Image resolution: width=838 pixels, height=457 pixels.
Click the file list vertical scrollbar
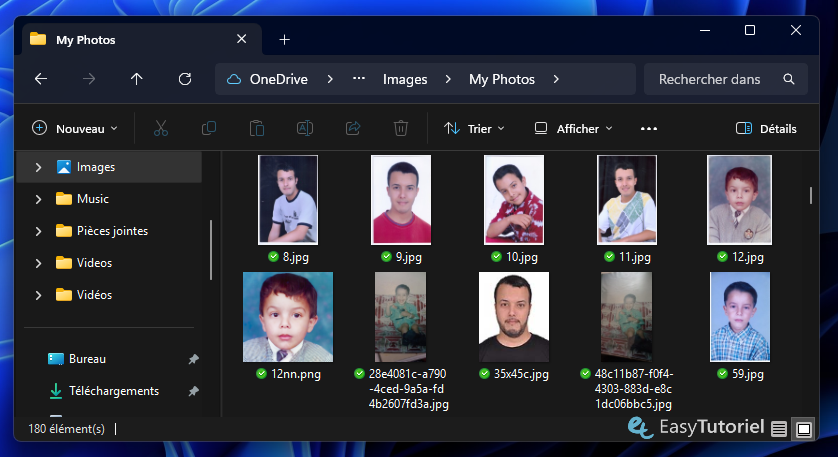(x=811, y=196)
